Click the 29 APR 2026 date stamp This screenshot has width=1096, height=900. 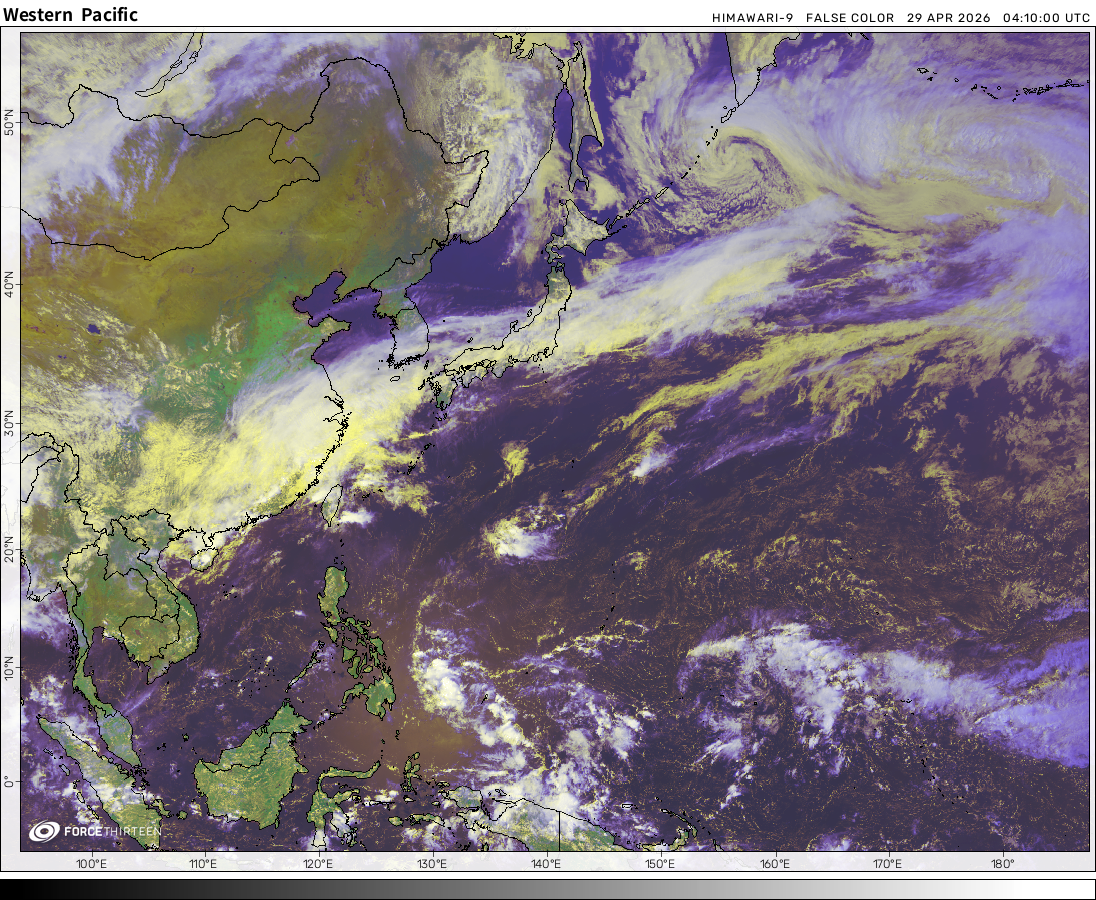pyautogui.click(x=948, y=18)
